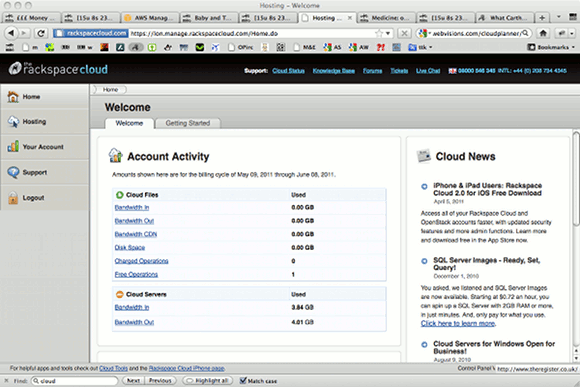Click the red question marks bookmark icon

click(x=381, y=47)
